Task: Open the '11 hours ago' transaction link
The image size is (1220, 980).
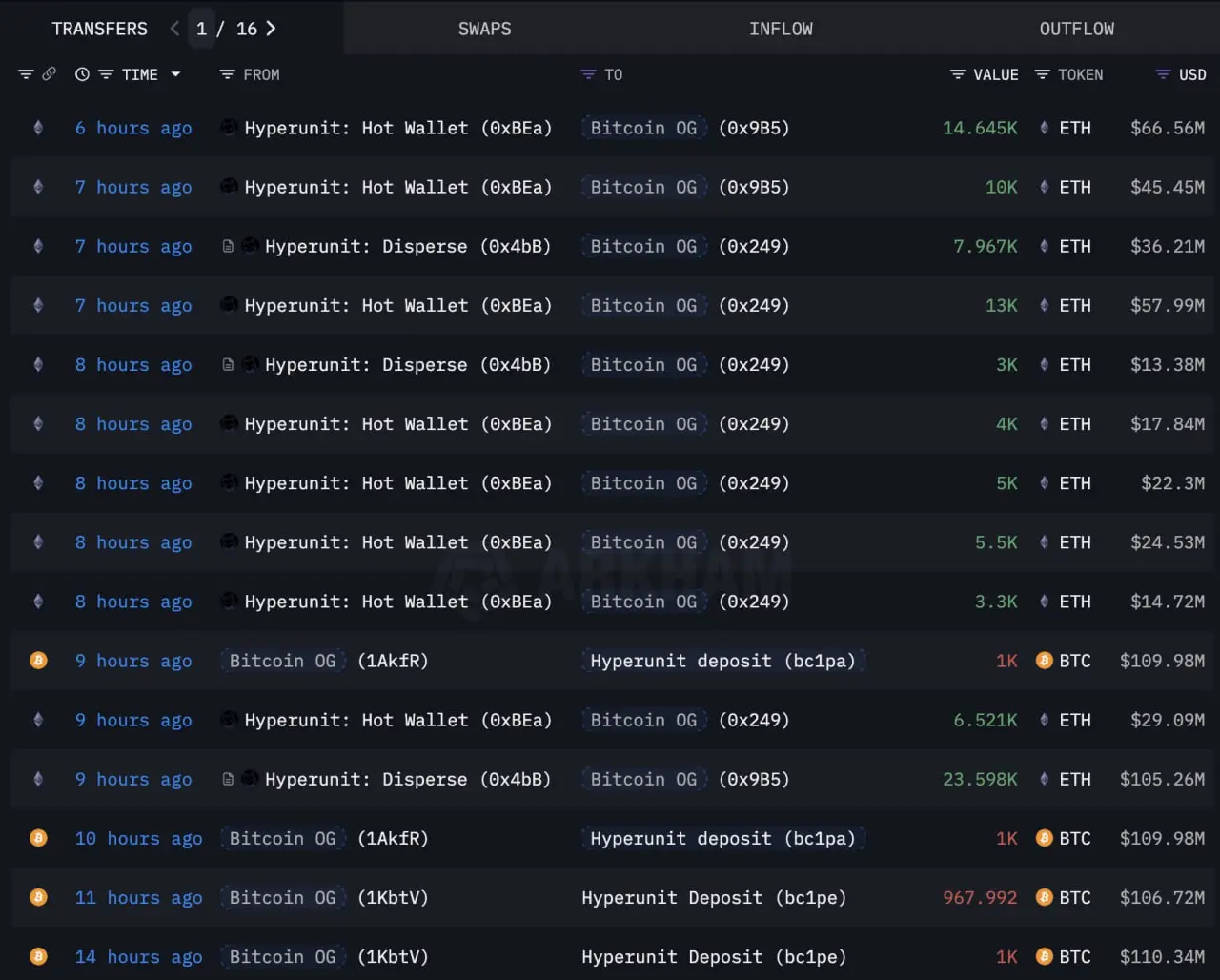Action: click(x=138, y=897)
